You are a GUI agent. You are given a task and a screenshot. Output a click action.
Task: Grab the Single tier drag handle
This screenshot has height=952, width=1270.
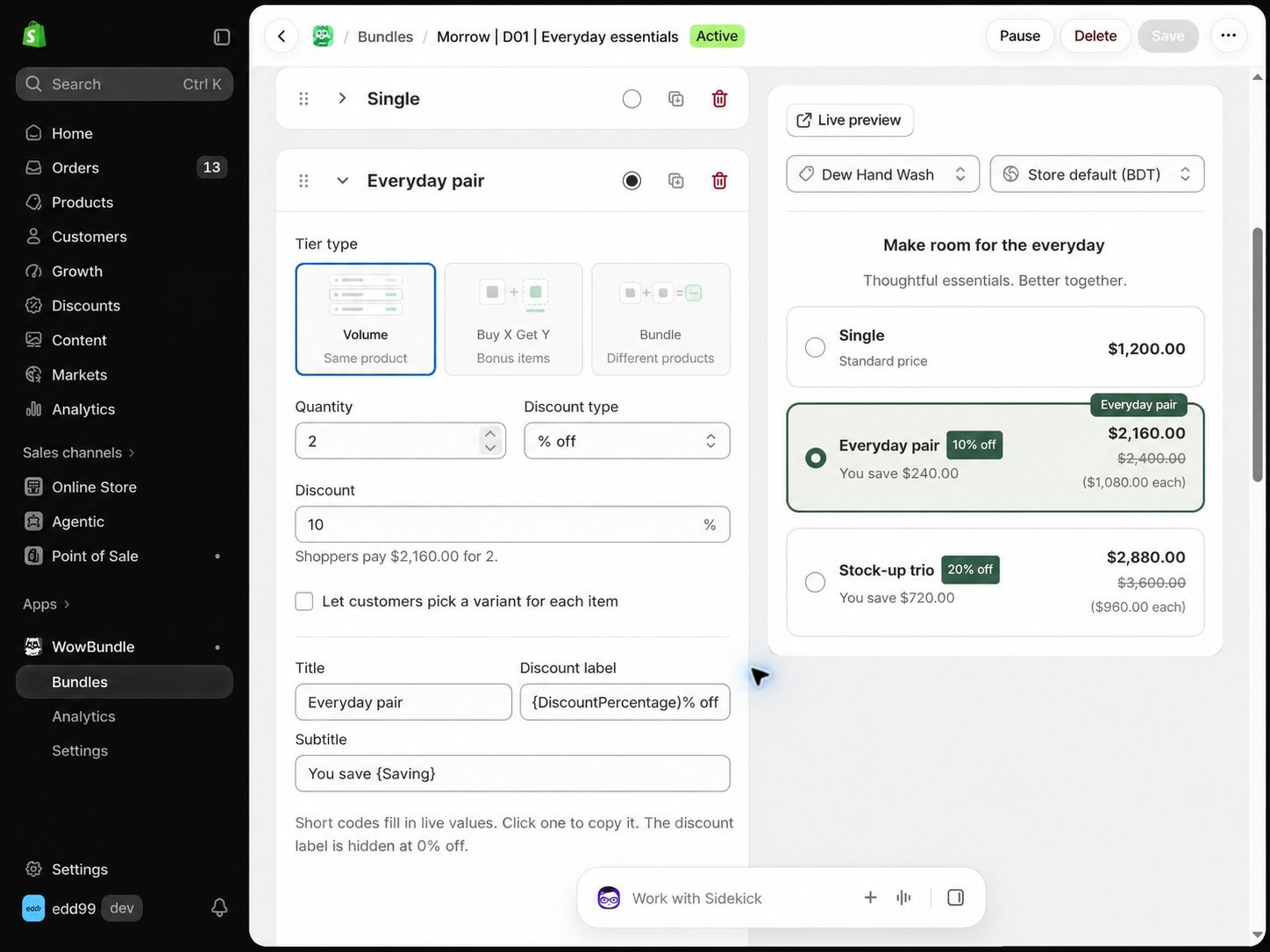(x=303, y=99)
